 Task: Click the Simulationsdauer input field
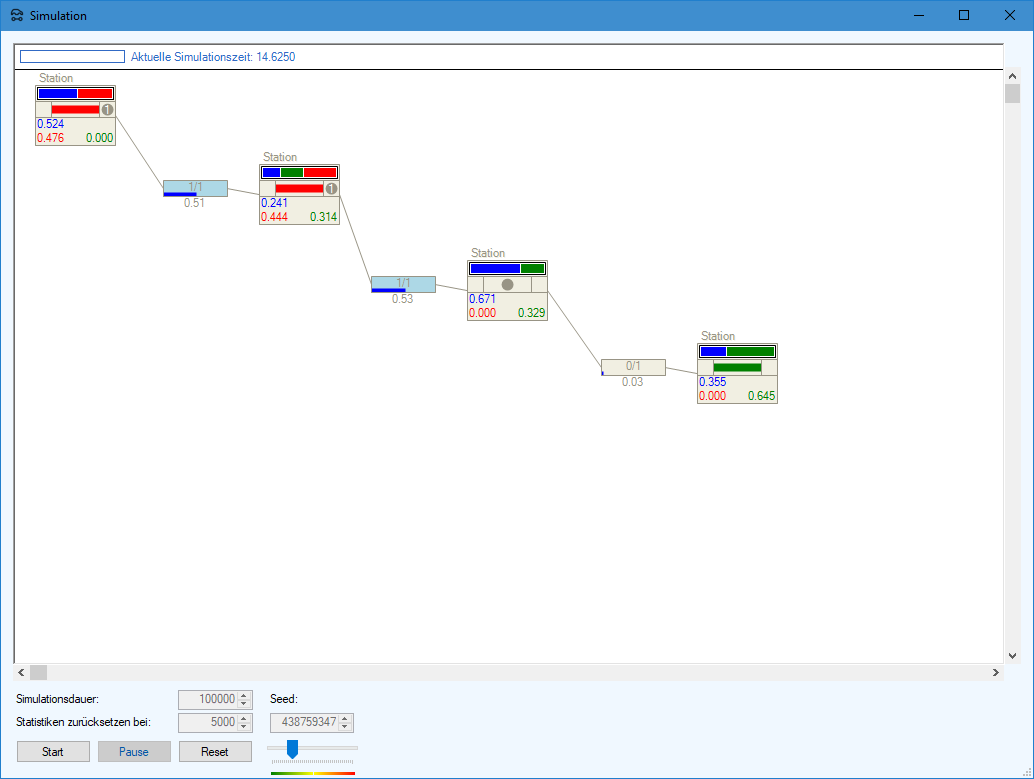pyautogui.click(x=207, y=700)
